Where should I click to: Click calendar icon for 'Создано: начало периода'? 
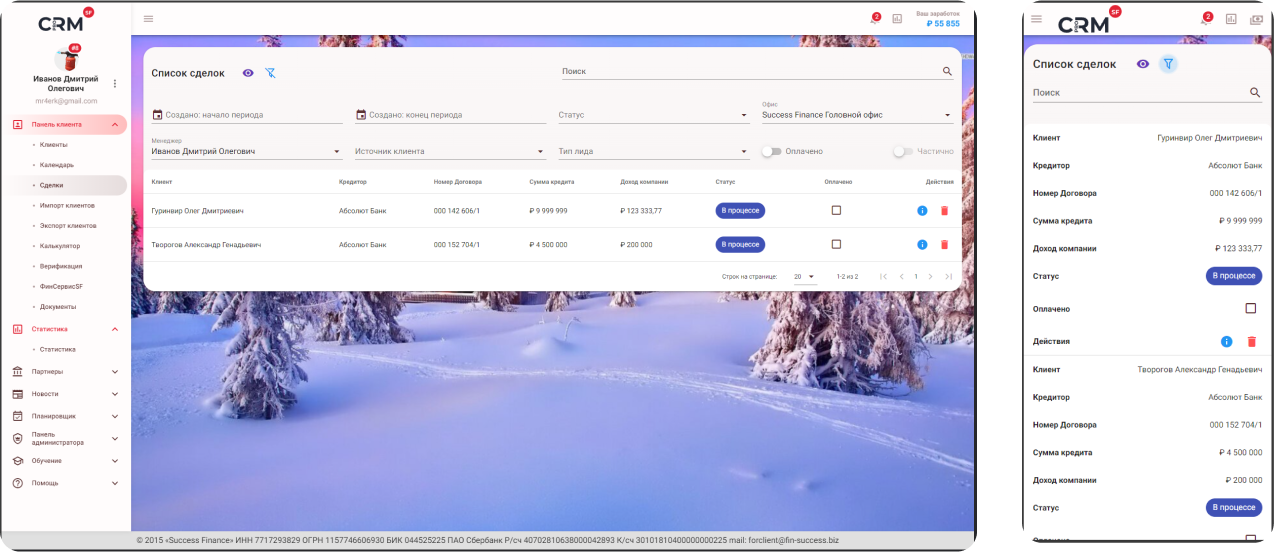click(157, 115)
